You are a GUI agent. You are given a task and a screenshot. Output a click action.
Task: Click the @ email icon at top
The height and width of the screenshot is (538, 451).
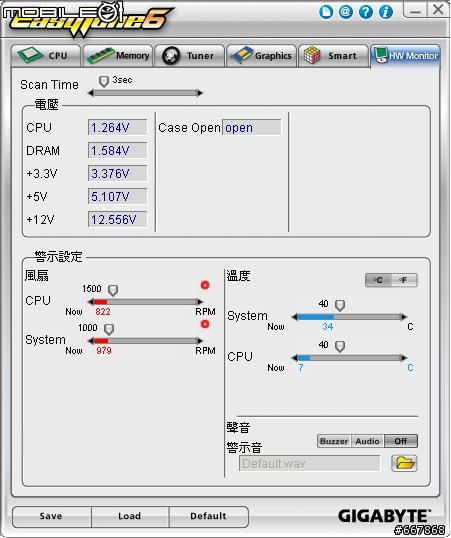(346, 12)
